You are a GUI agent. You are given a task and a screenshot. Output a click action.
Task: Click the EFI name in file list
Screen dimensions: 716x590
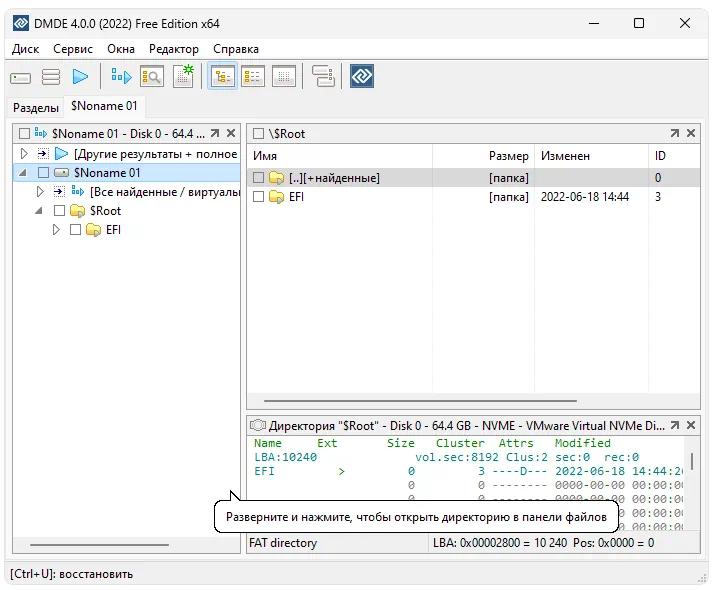tap(296, 197)
